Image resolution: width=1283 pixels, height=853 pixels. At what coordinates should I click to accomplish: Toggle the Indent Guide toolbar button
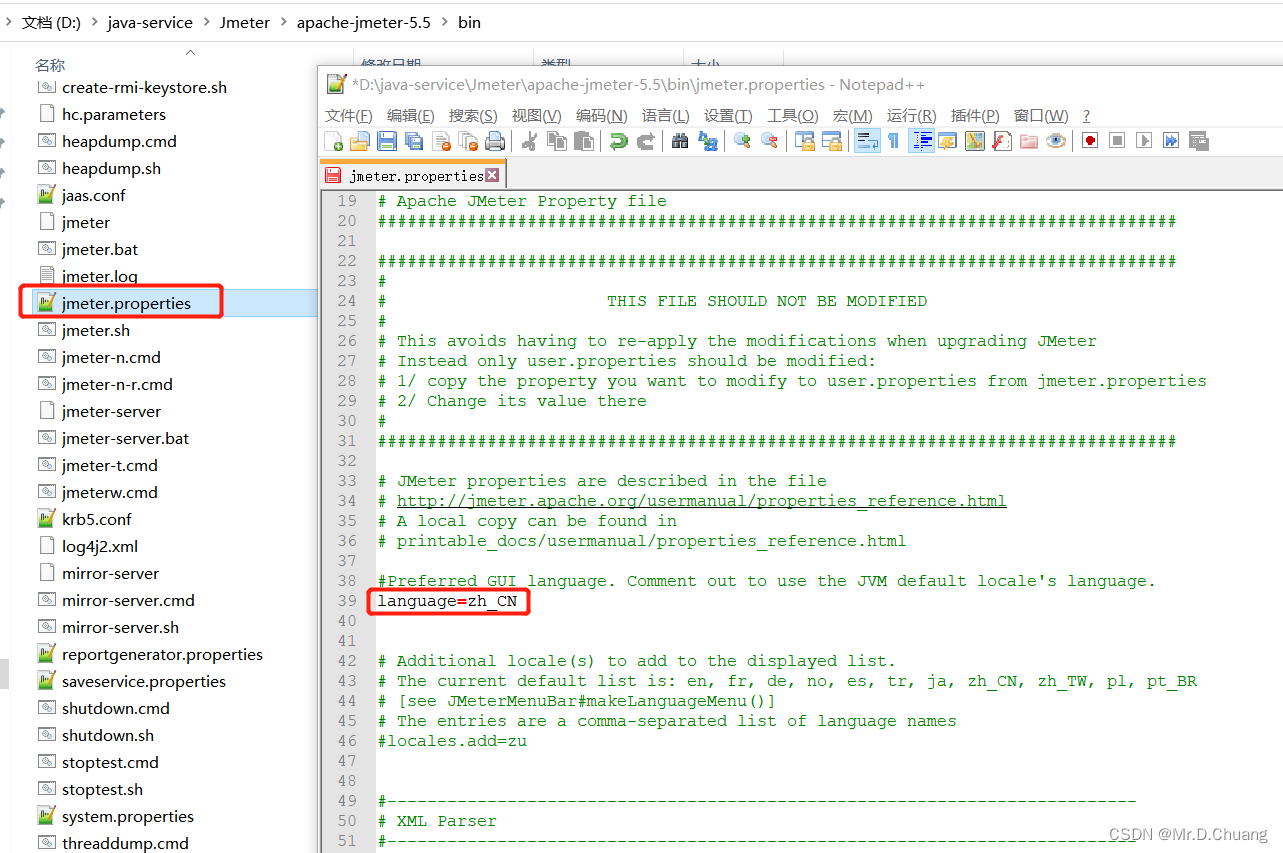click(922, 141)
